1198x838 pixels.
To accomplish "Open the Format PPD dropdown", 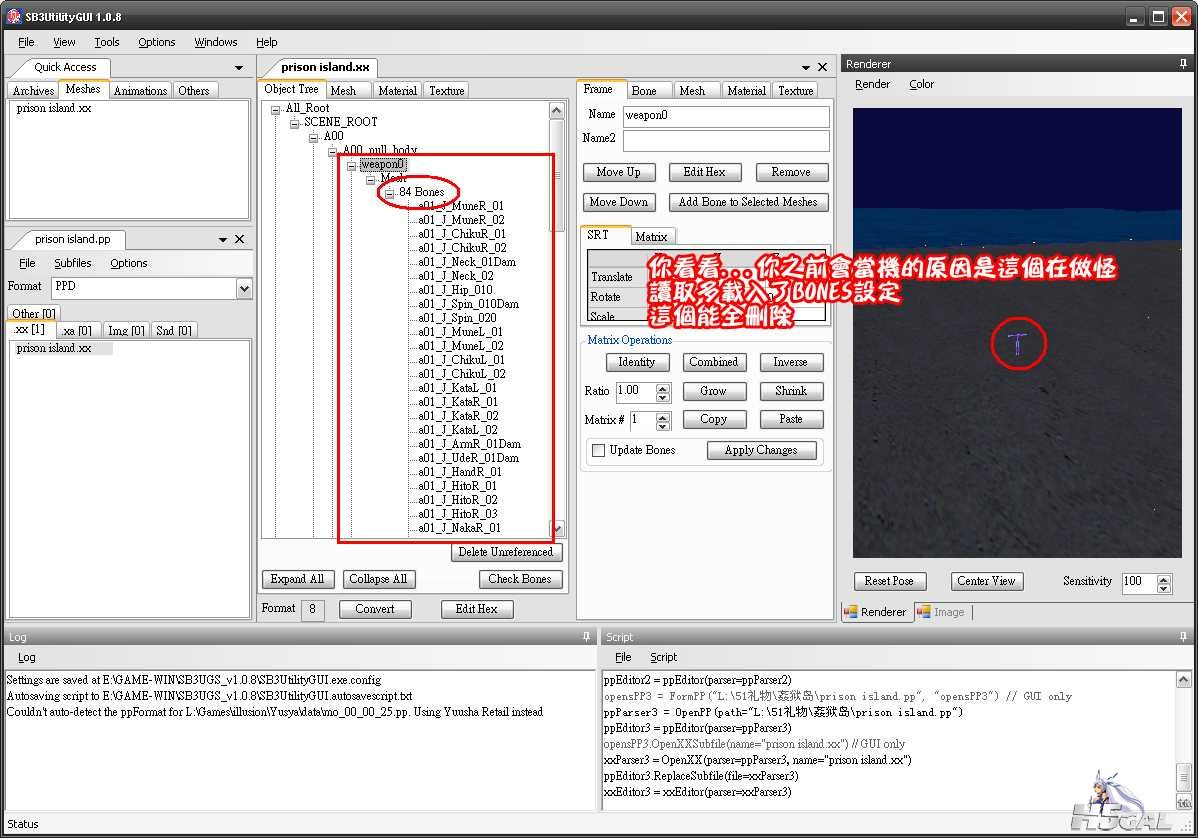I will [244, 288].
